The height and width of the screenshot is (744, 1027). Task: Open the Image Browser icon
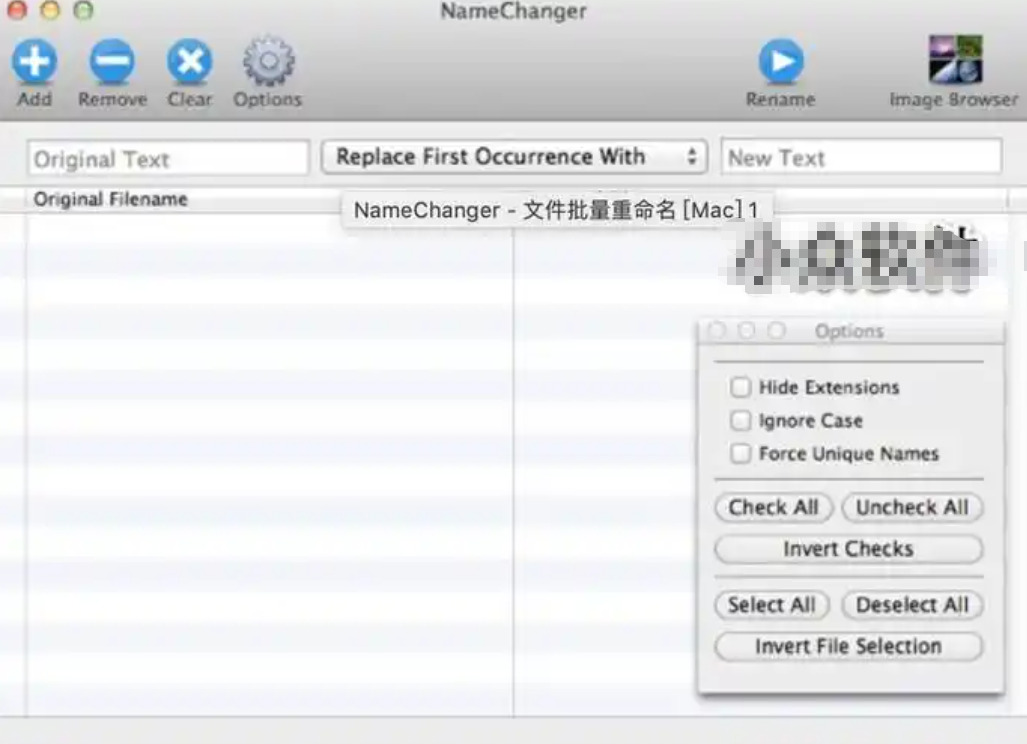(x=955, y=60)
